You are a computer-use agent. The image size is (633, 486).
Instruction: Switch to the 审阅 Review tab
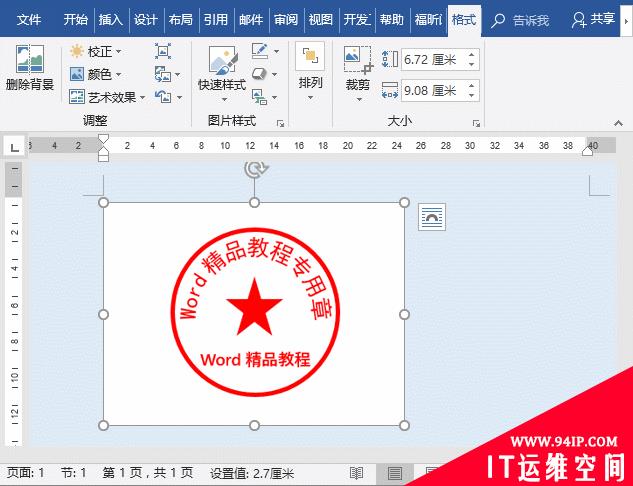(286, 19)
